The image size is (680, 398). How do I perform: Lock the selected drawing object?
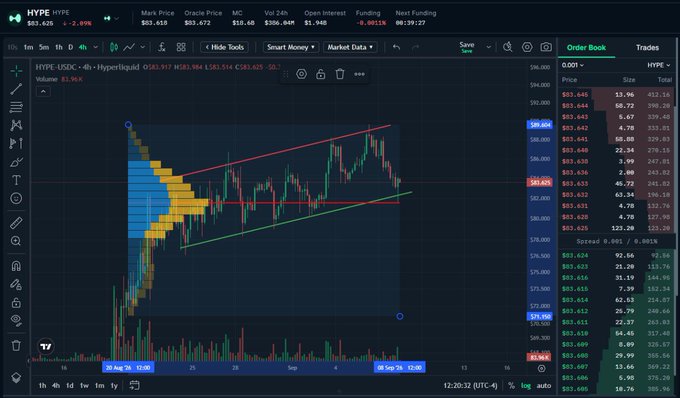(x=320, y=74)
